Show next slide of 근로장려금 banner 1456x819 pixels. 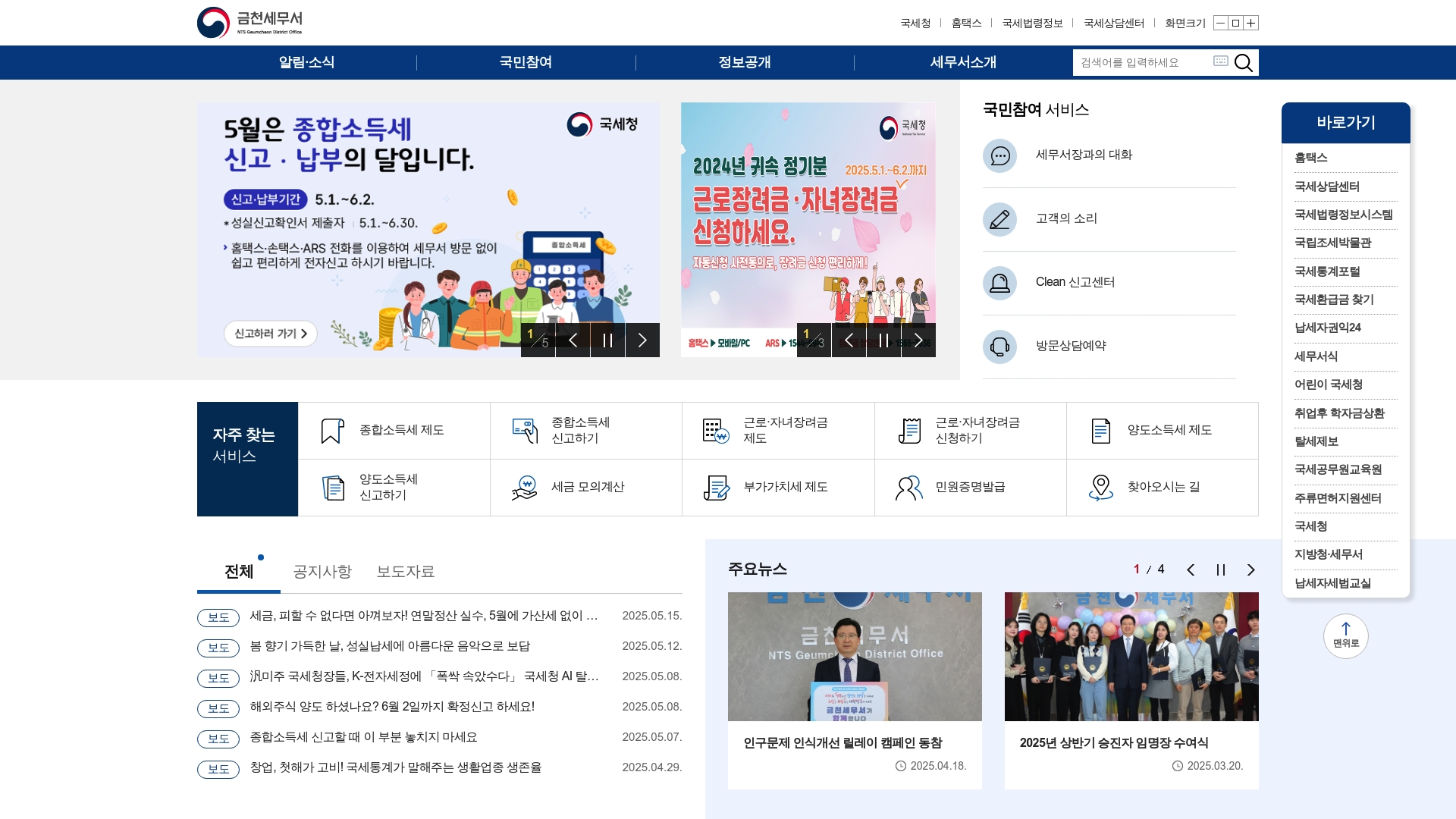(x=918, y=340)
